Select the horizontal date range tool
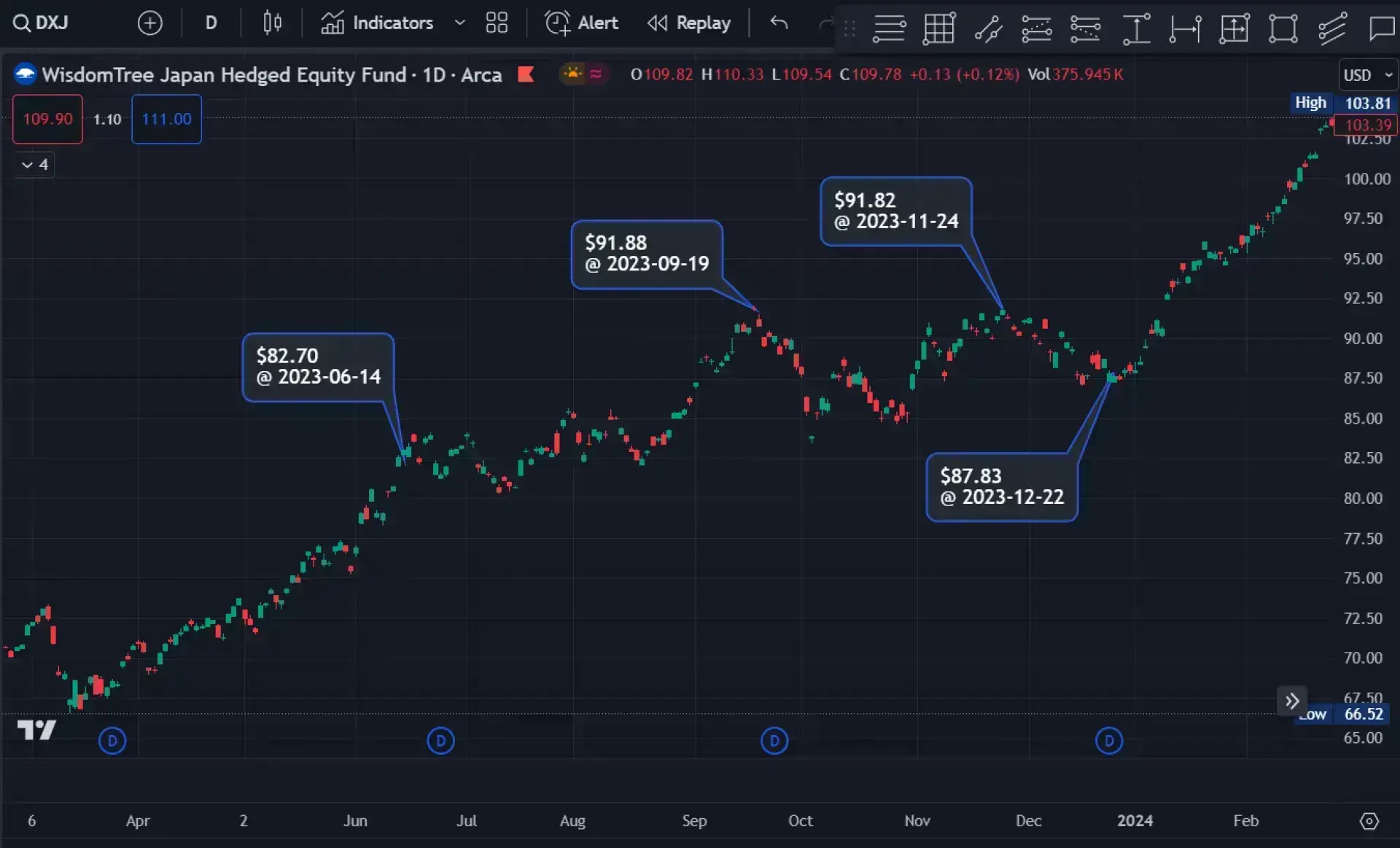 coord(1185,28)
